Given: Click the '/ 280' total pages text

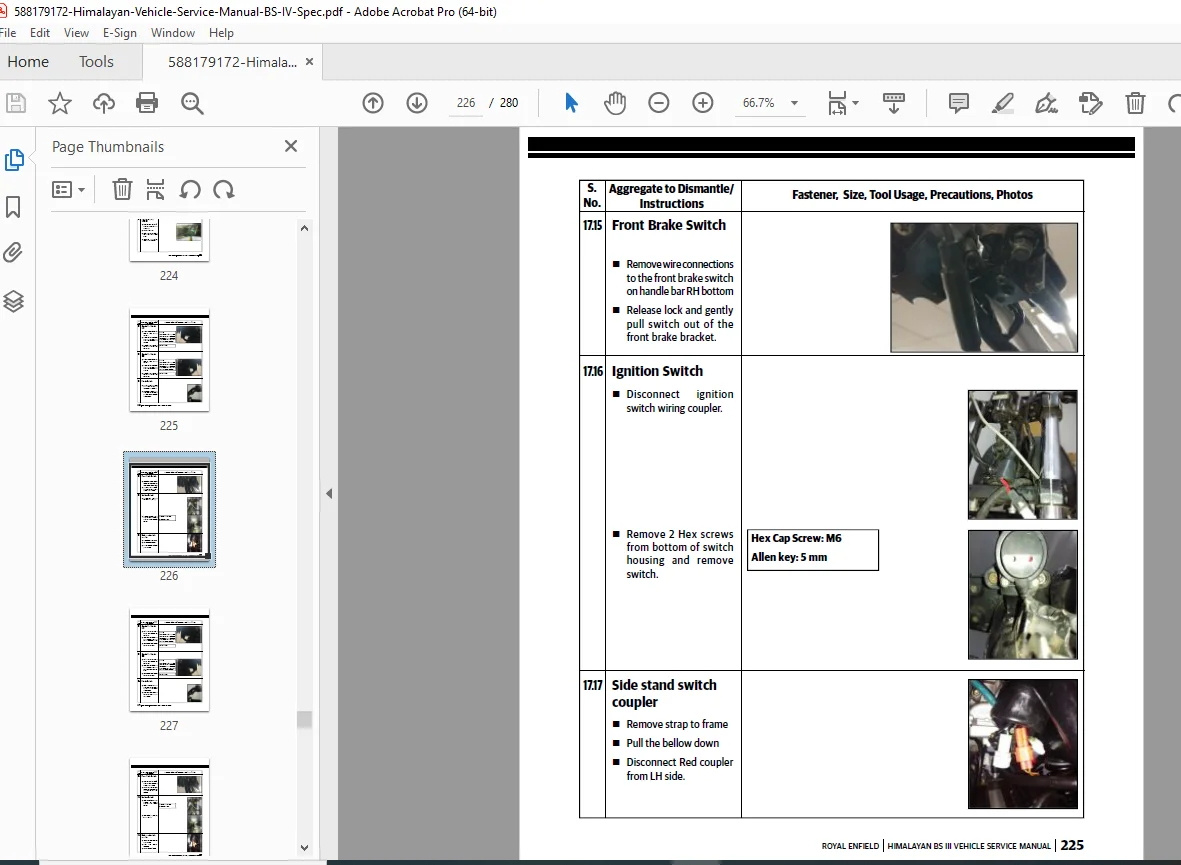Looking at the screenshot, I should tap(504, 103).
